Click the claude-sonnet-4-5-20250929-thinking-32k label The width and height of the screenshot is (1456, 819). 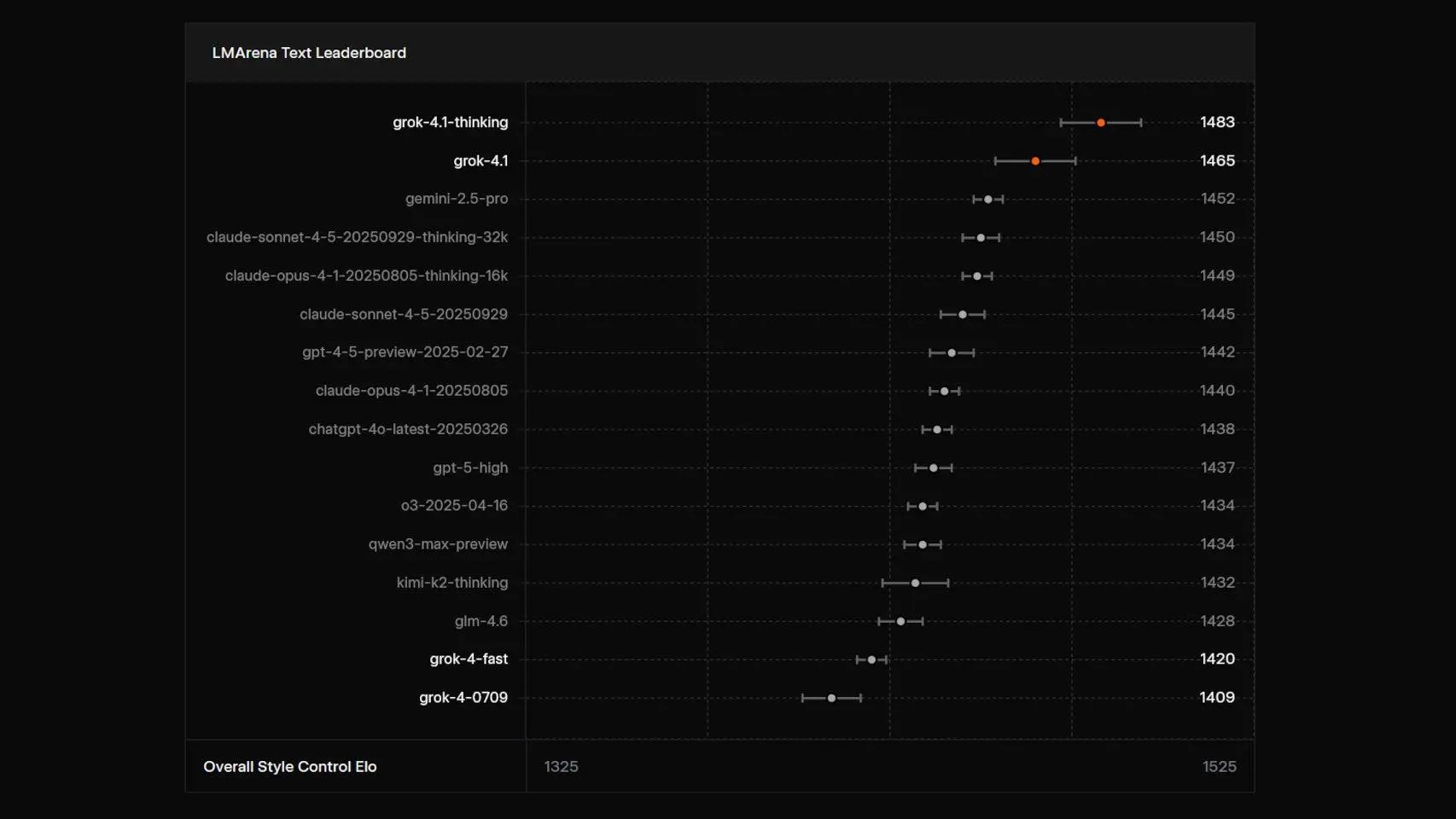tap(357, 237)
